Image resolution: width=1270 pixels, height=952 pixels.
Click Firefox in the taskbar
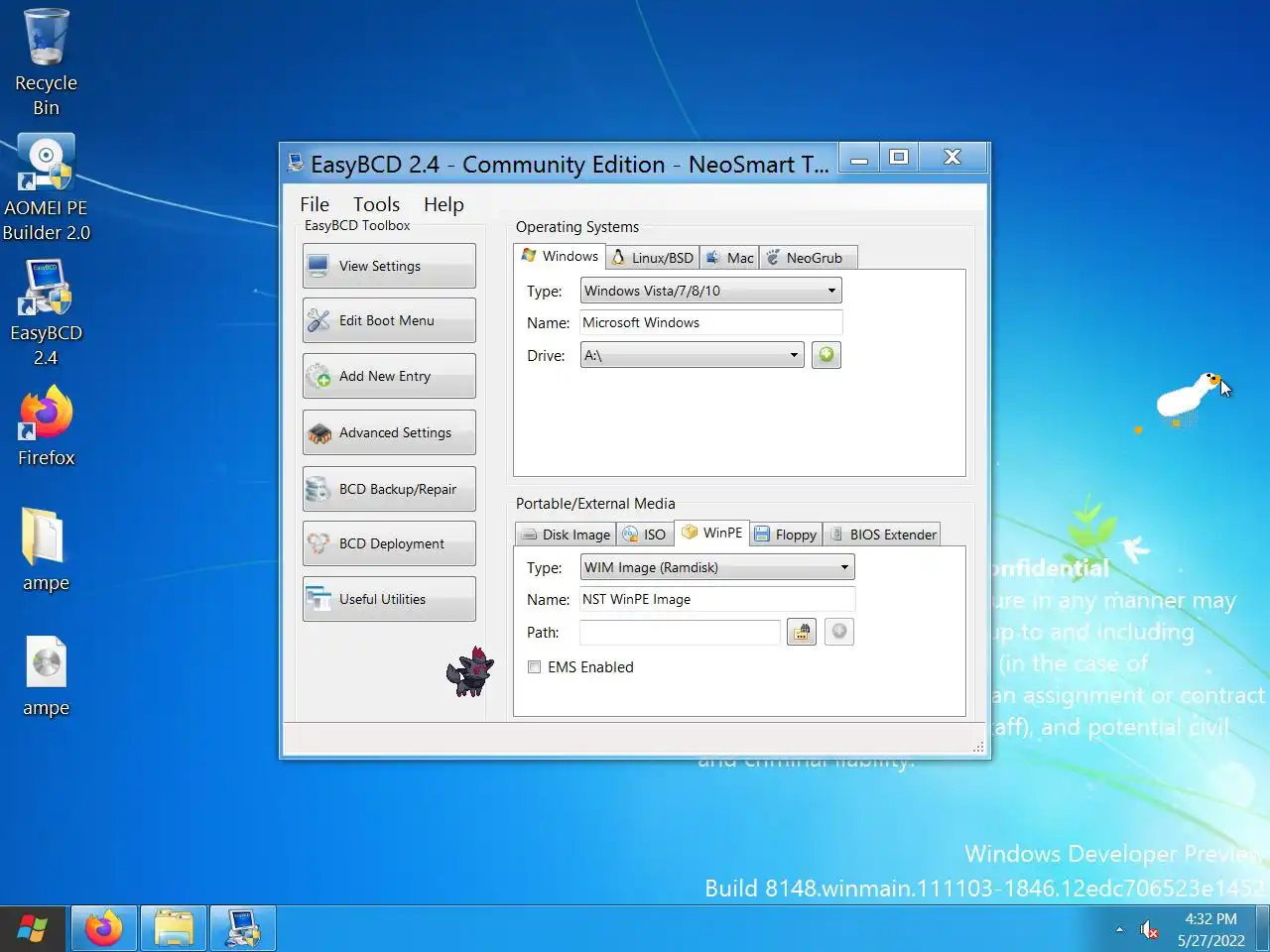coord(103,929)
